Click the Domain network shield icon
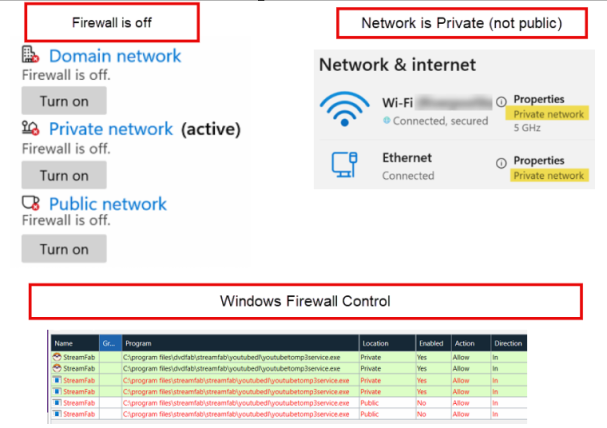This screenshot has width=607, height=428. 30,56
